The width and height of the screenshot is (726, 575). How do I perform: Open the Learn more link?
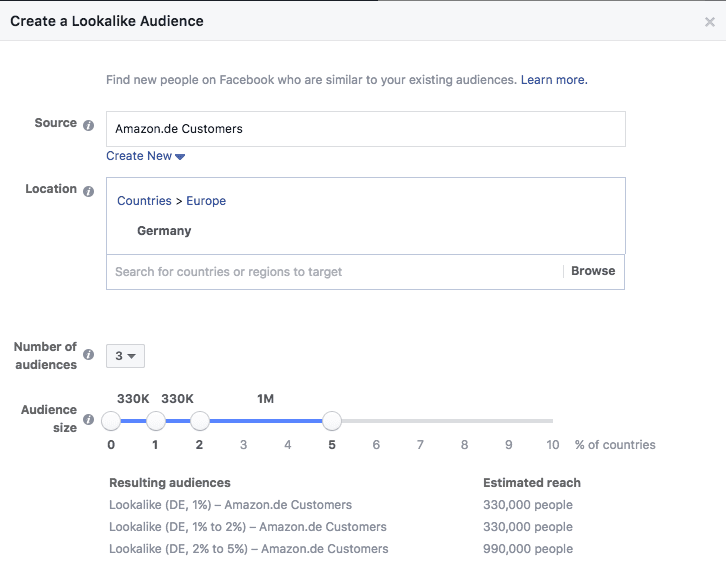(x=554, y=80)
